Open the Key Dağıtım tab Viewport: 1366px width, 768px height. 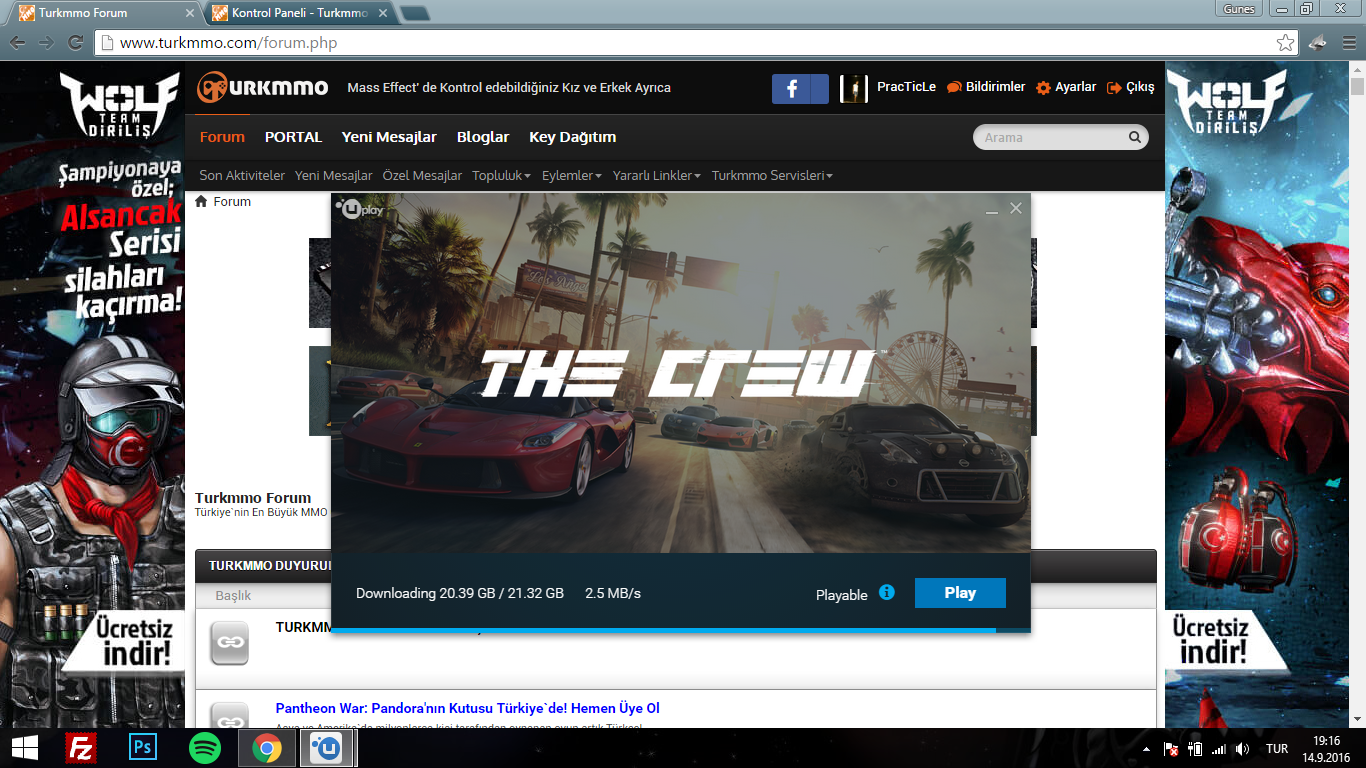(x=572, y=137)
